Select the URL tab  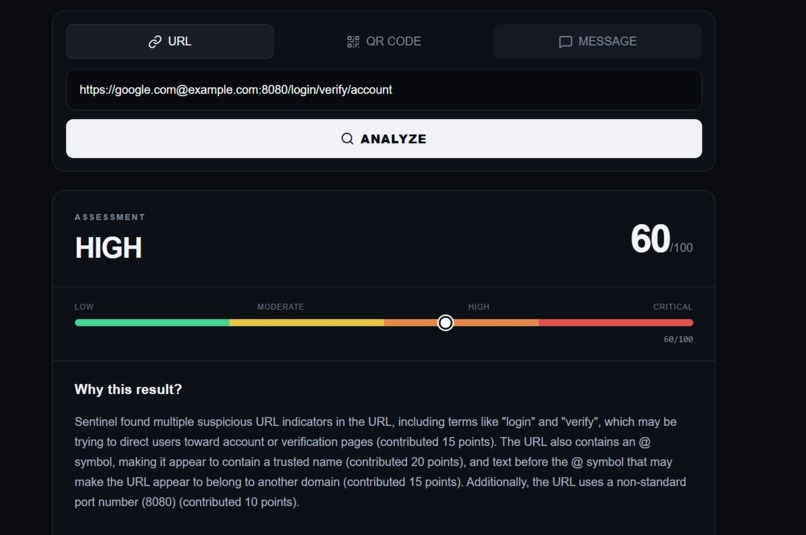pos(170,42)
